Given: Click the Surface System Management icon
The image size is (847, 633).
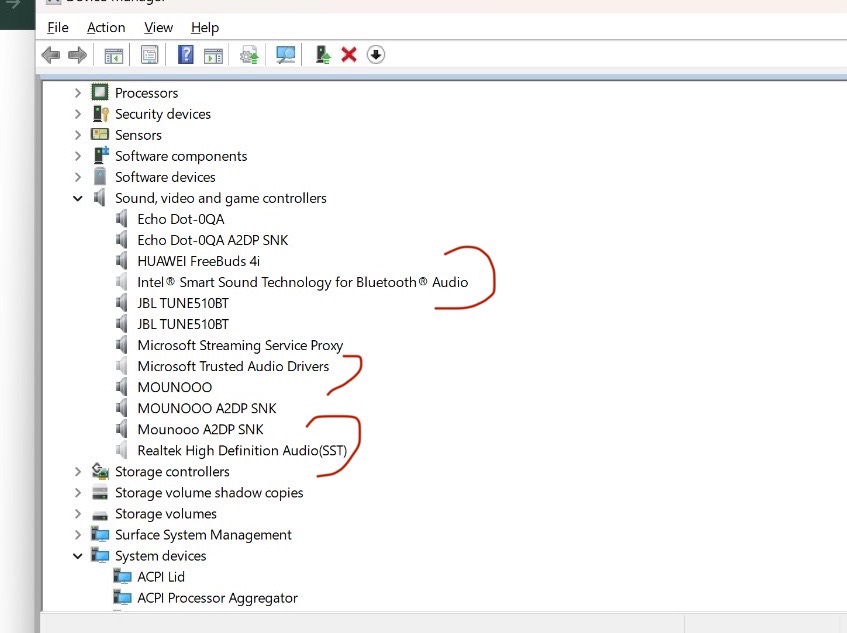Looking at the screenshot, I should click(x=100, y=534).
